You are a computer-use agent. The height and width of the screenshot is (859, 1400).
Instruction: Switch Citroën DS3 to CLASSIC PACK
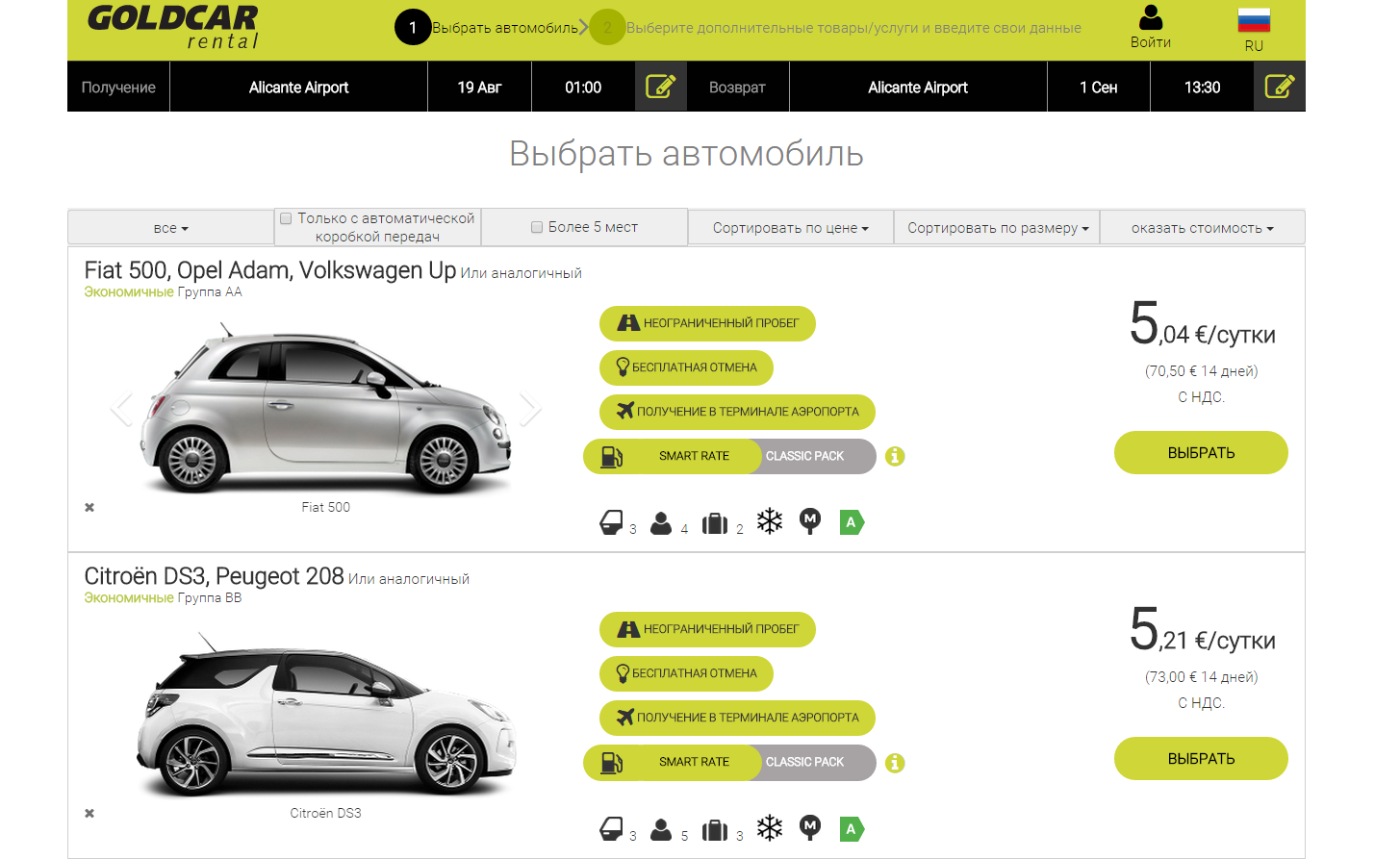point(804,762)
